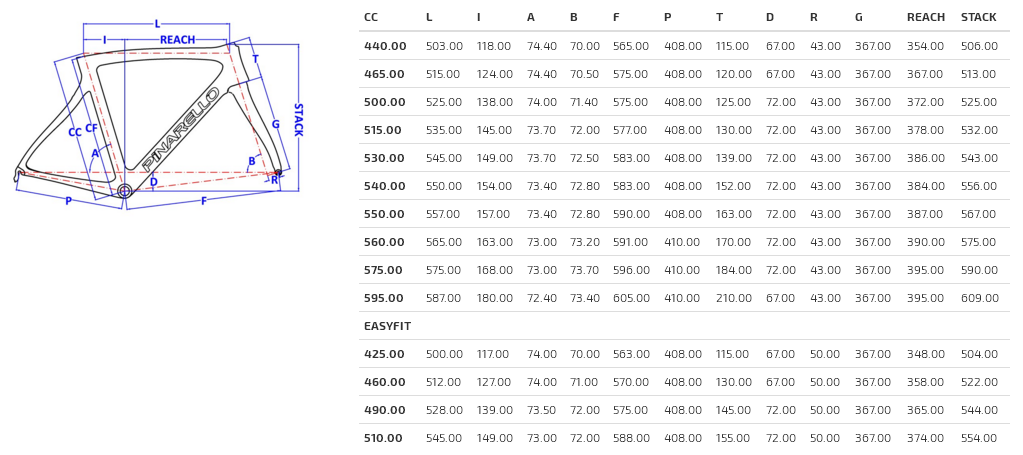
Task: Select the blue STACK label in the diagram
Action: [x=297, y=119]
